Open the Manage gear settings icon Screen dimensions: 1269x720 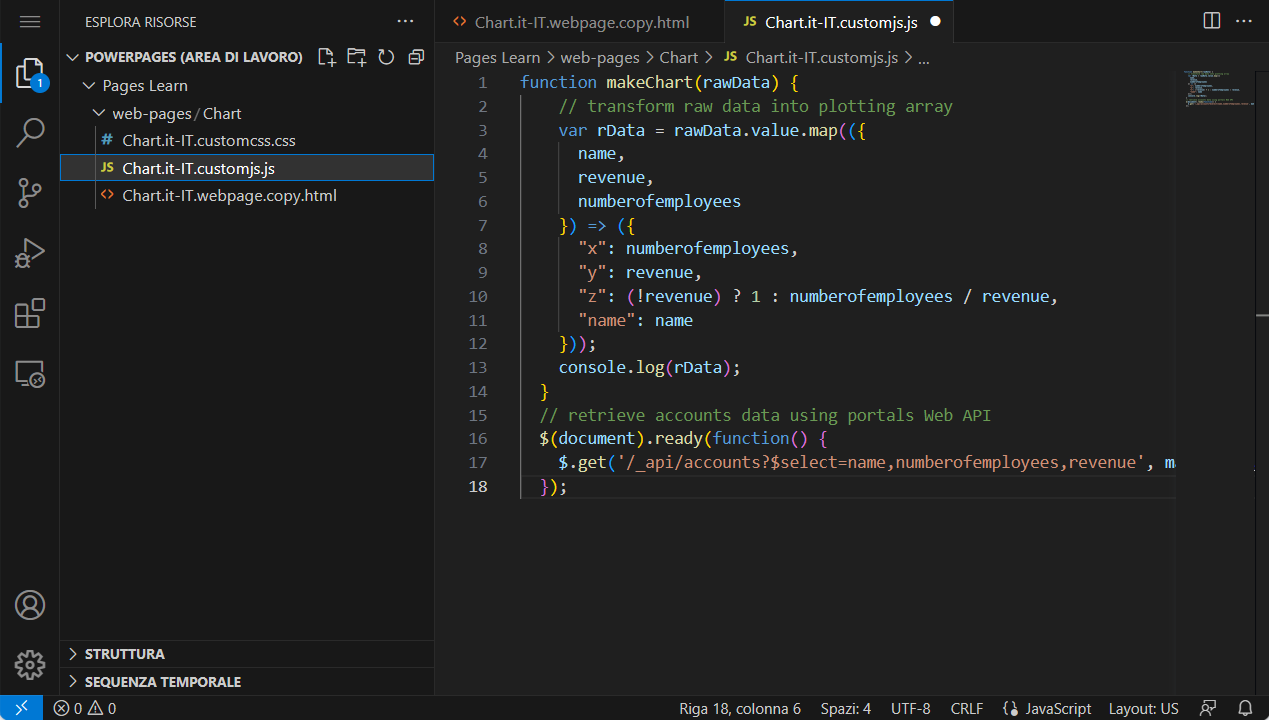(x=30, y=664)
